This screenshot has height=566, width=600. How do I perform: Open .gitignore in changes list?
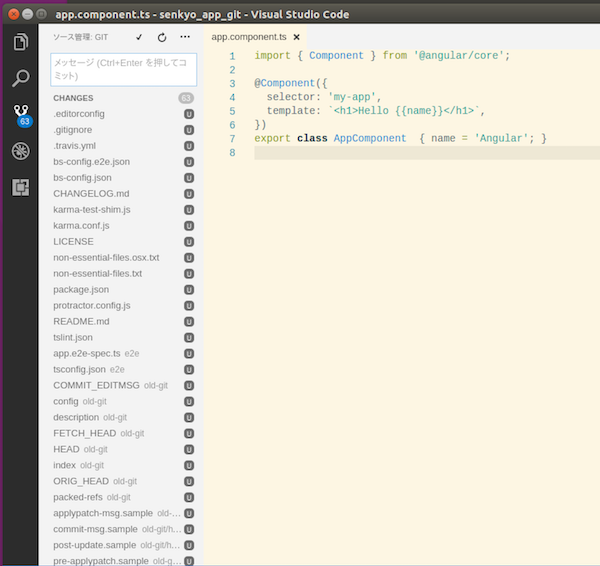pos(122,130)
